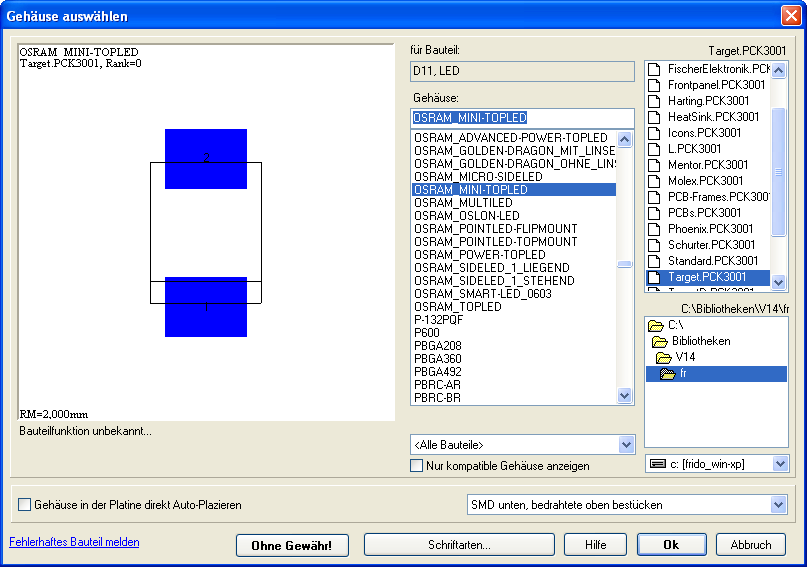This screenshot has height=567, width=807.
Task: Click the Gehäuse name input field
Action: [x=522, y=118]
